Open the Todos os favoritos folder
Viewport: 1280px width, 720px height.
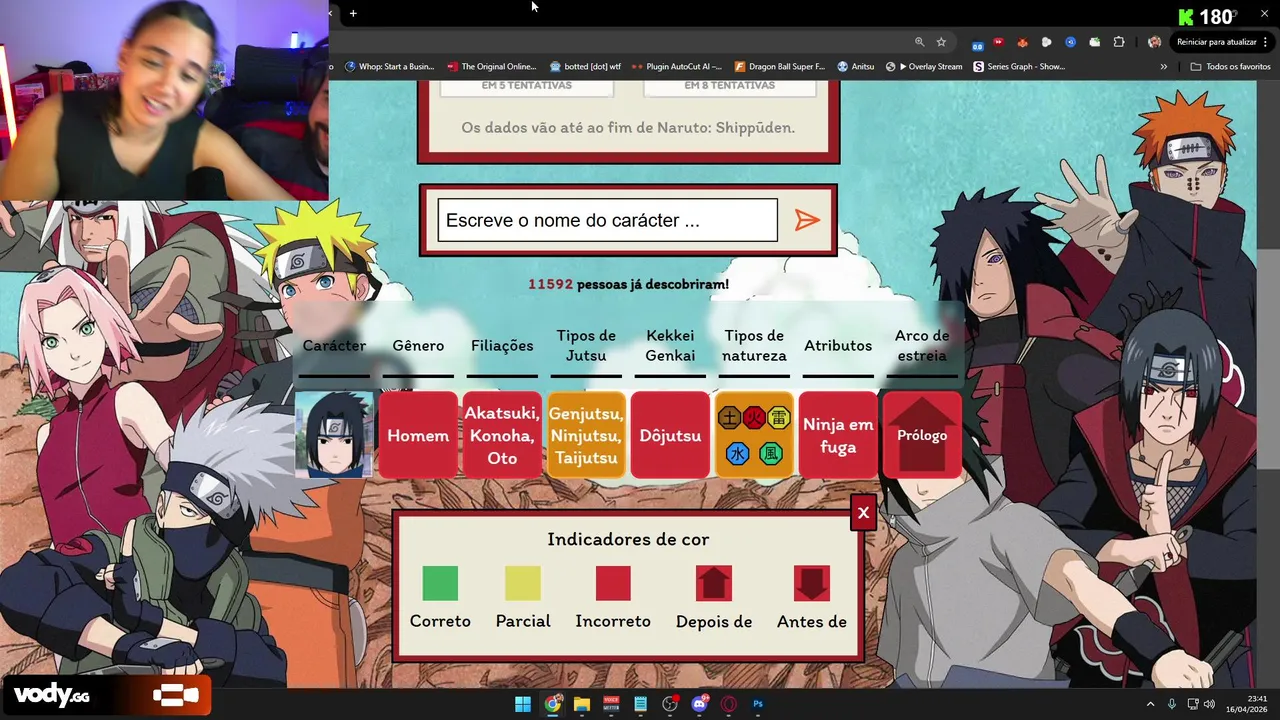(x=1231, y=67)
